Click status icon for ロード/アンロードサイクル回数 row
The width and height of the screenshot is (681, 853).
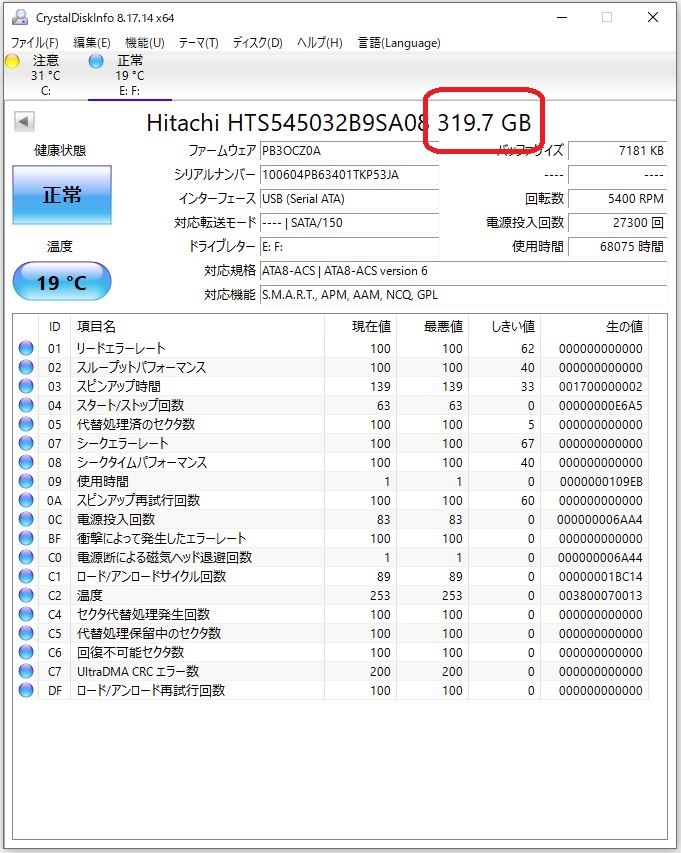pos(26,576)
